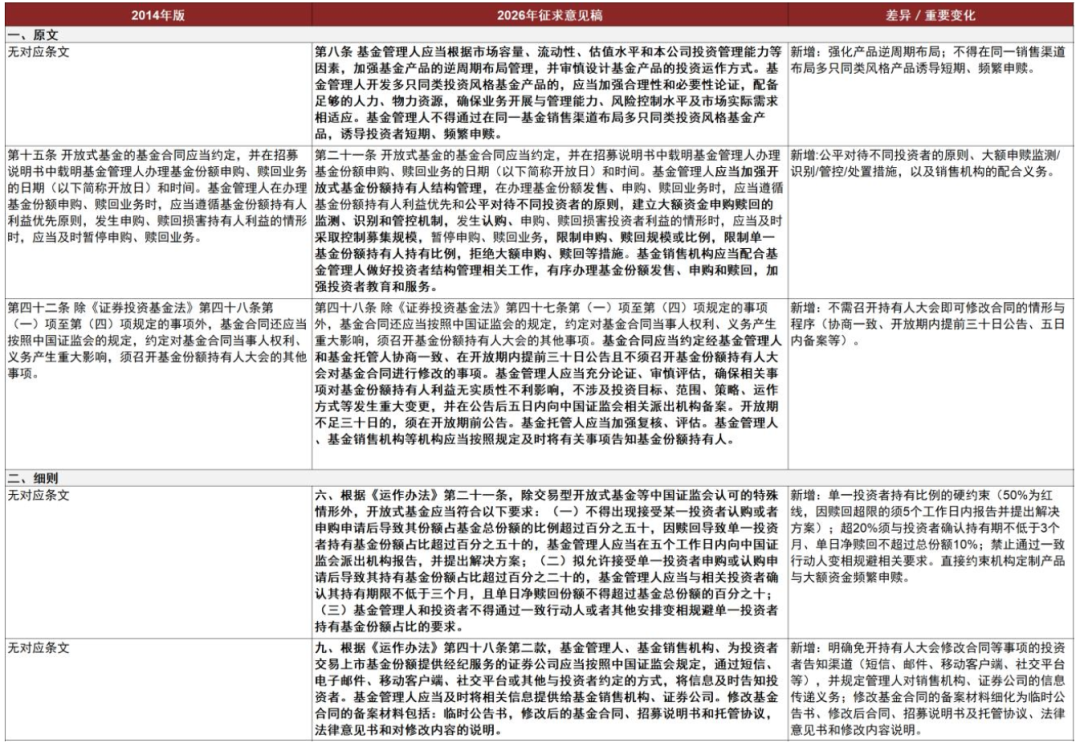1080x747 pixels.
Task: Click the cell "新增：明确免开持有人大会修改合同"
Action: tap(931, 689)
